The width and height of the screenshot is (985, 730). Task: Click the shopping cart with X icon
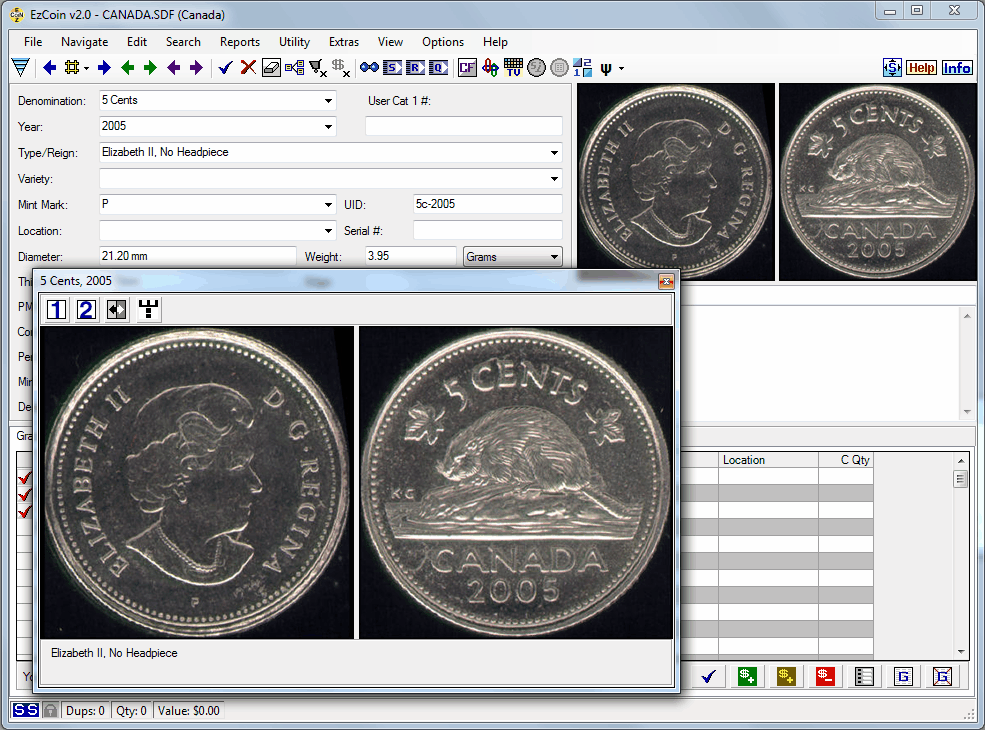(318, 68)
